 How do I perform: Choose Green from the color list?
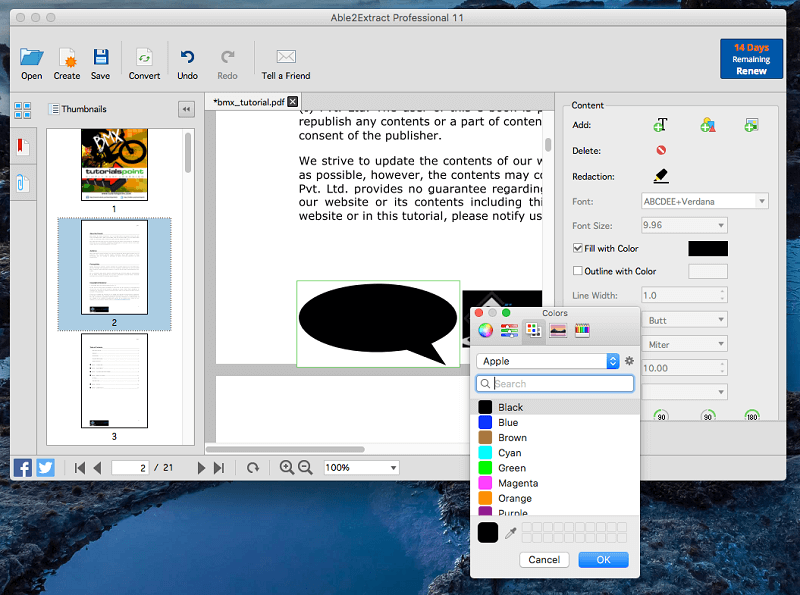click(555, 468)
